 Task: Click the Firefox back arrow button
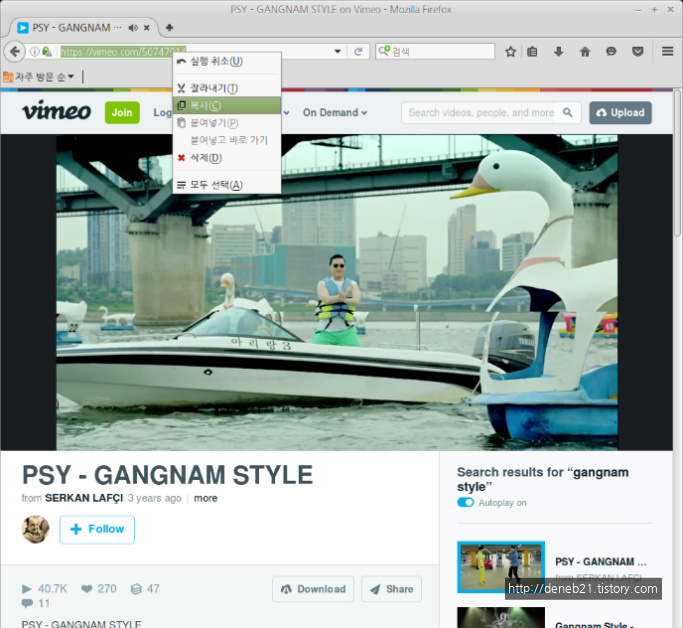15,52
